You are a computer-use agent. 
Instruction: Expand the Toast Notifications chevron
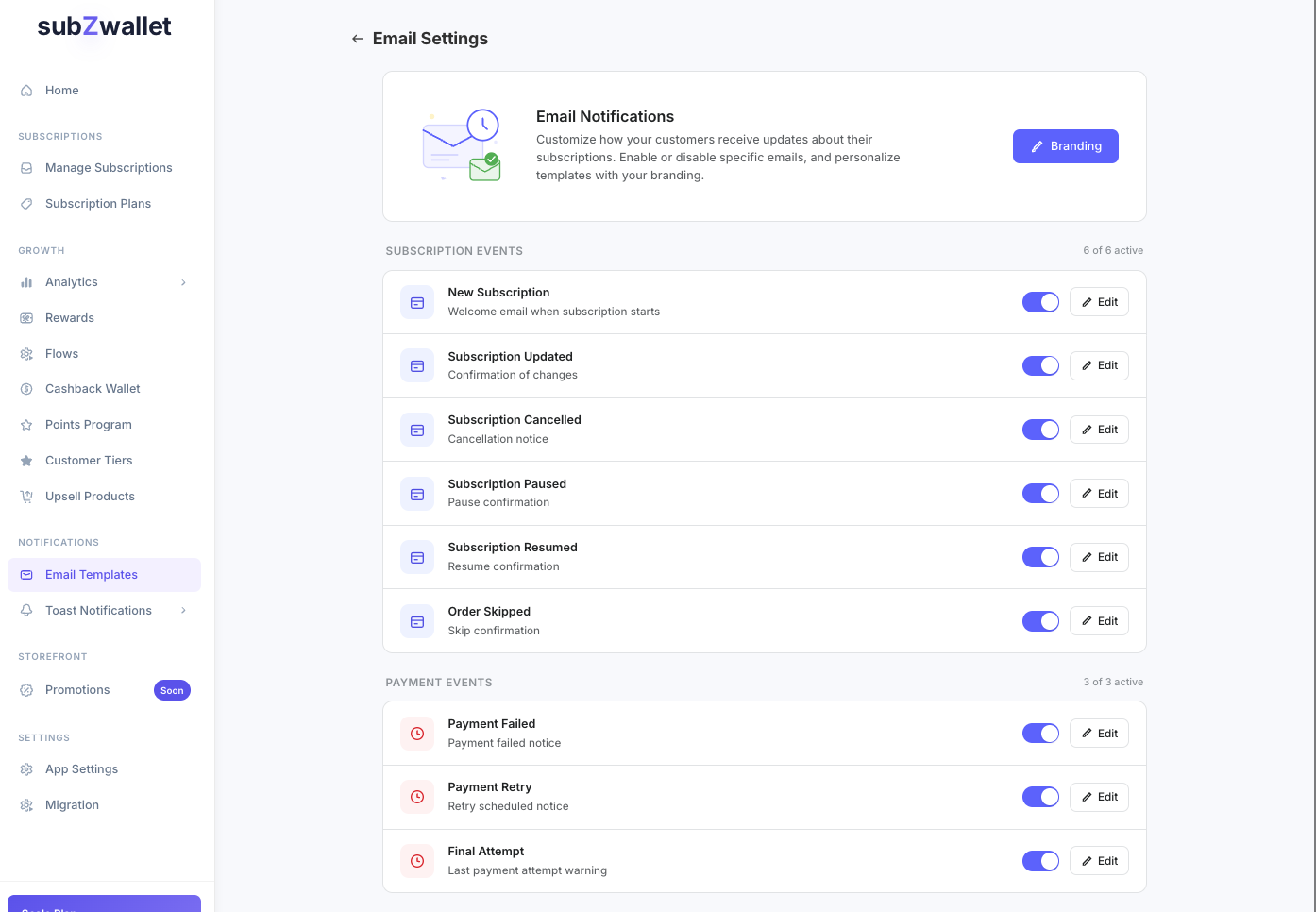click(x=183, y=611)
